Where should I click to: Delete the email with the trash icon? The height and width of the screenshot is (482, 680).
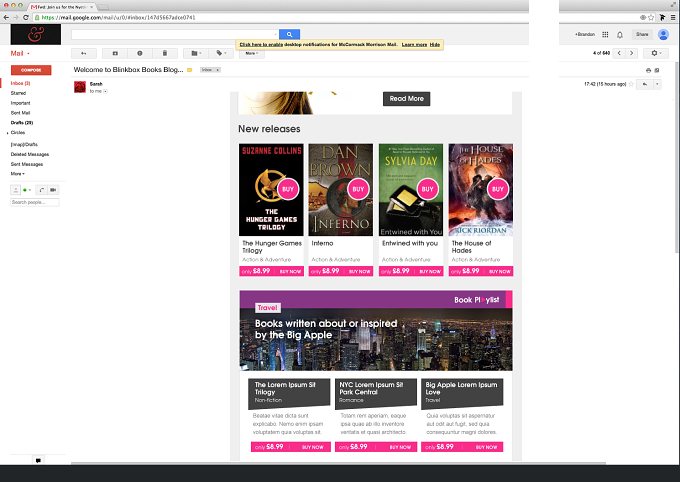point(165,53)
